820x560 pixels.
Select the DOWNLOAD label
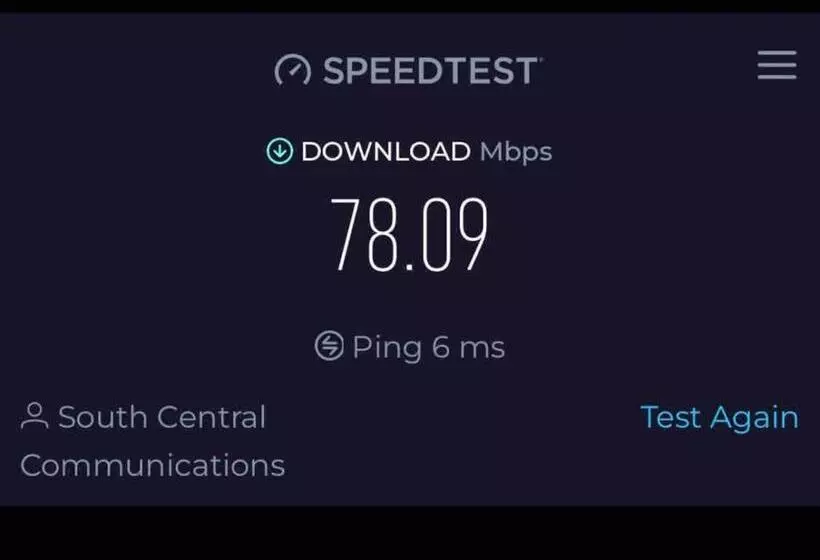click(386, 152)
